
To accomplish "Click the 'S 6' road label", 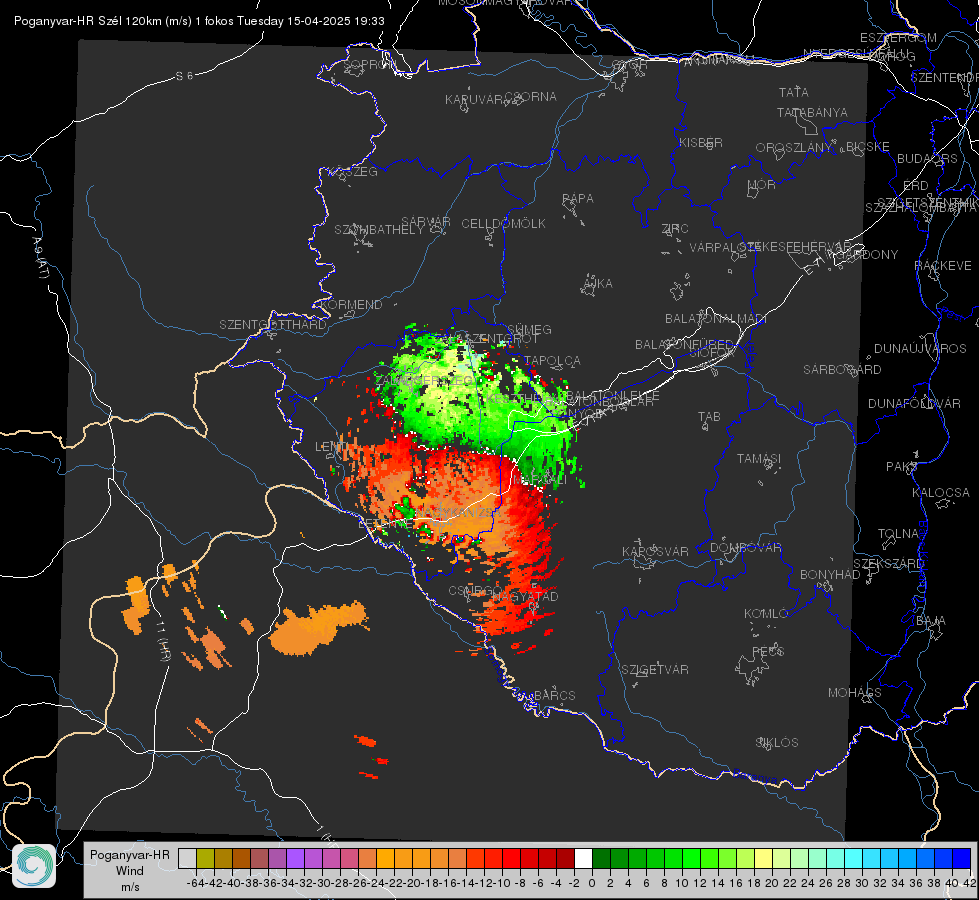I will (x=184, y=76).
